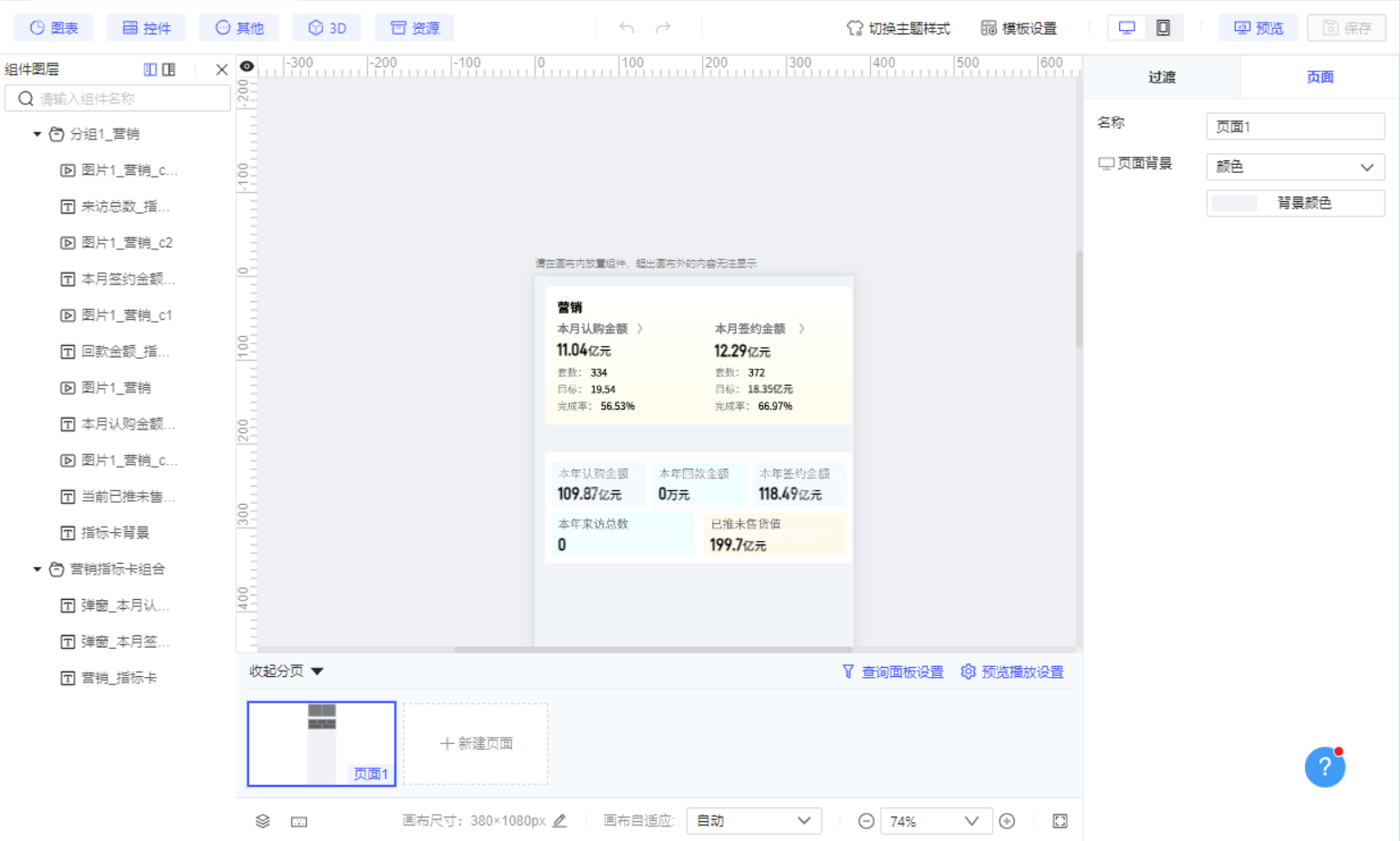This screenshot has width=1400, height=841.
Task: Switch to desktop layout view
Action: (x=1126, y=28)
